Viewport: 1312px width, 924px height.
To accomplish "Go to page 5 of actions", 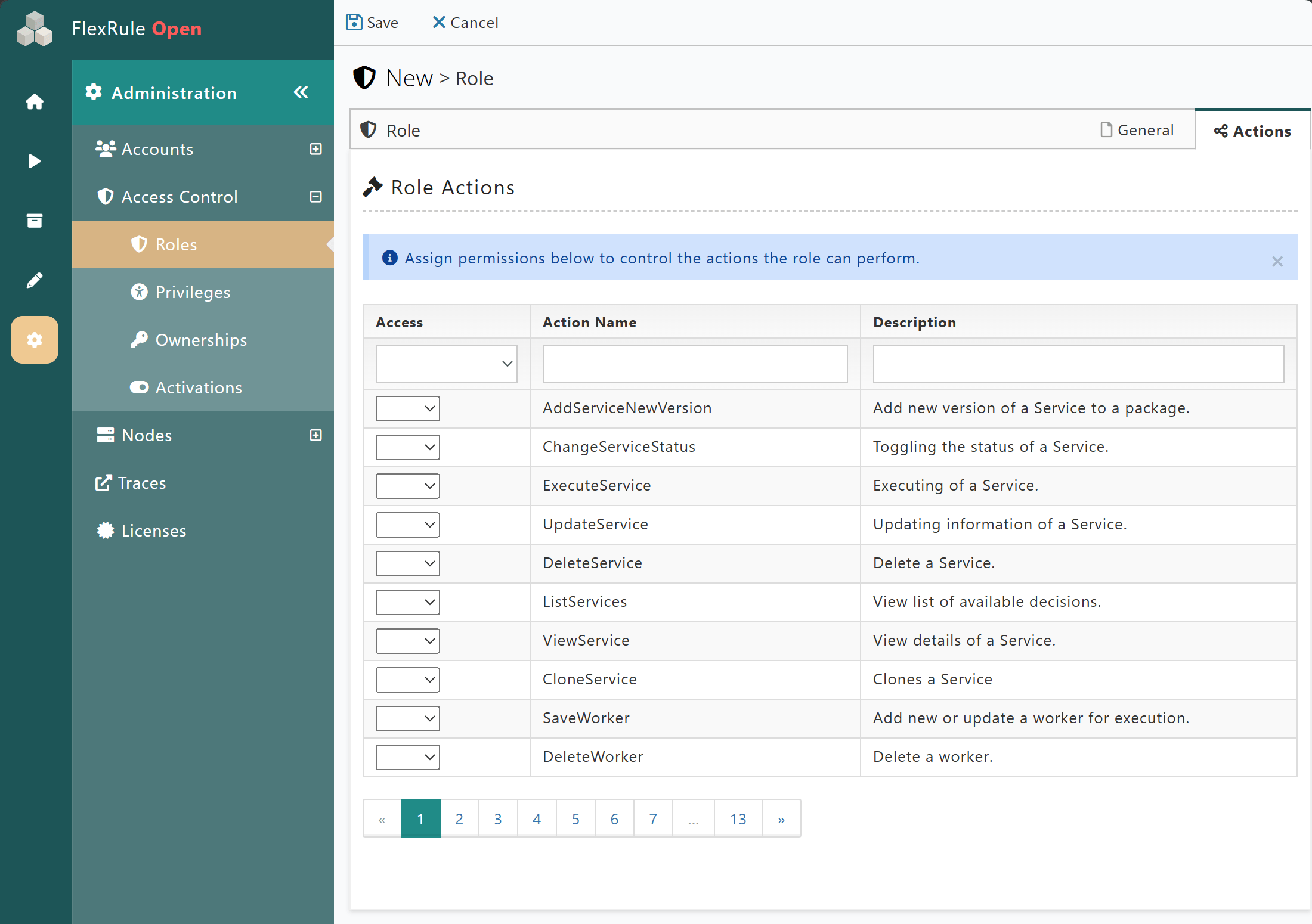I will (x=575, y=818).
